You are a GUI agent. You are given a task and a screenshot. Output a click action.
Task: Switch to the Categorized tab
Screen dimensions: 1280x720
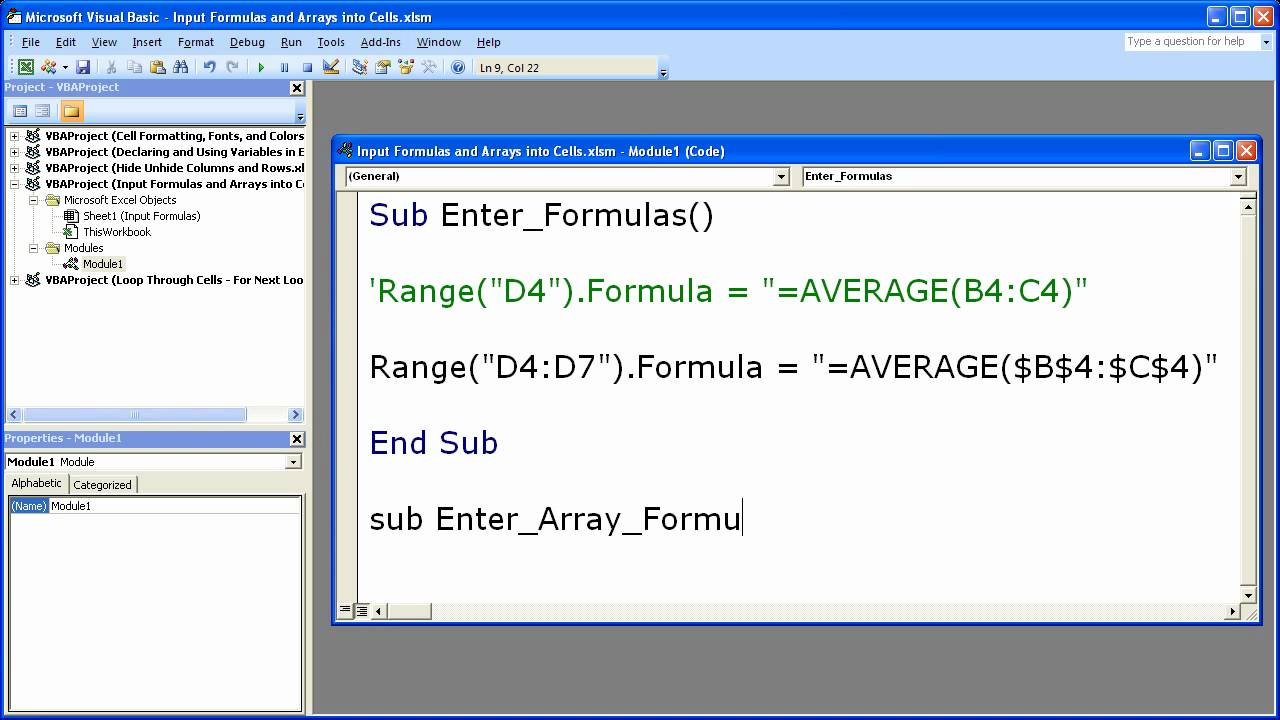coord(102,485)
